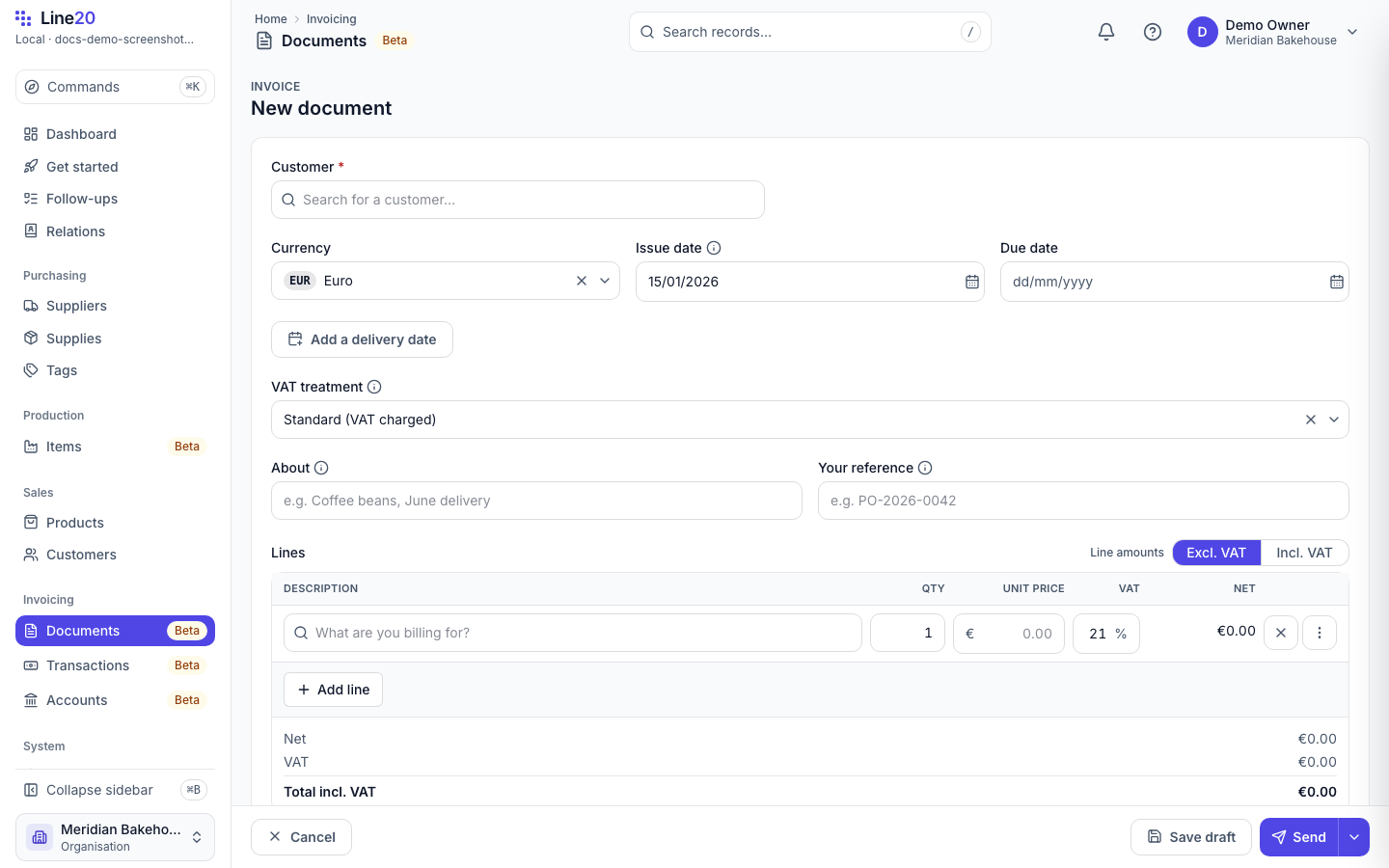Click the unit price field

click(1009, 633)
